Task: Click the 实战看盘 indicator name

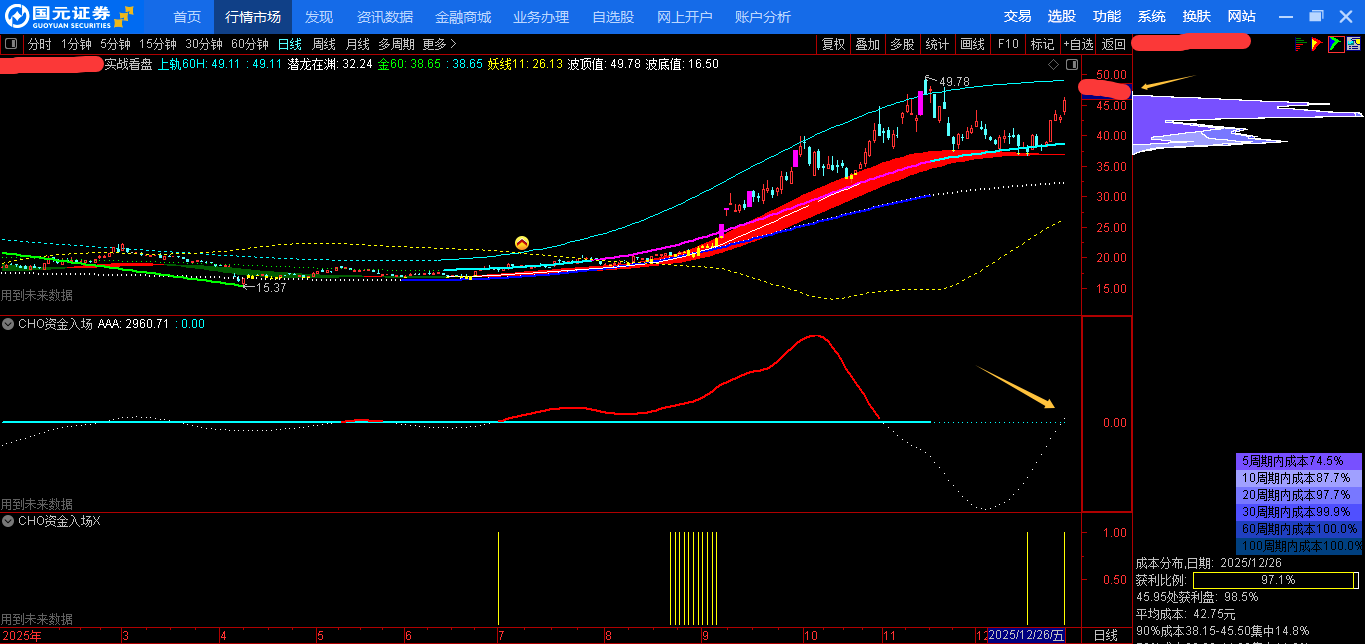Action: (129, 64)
